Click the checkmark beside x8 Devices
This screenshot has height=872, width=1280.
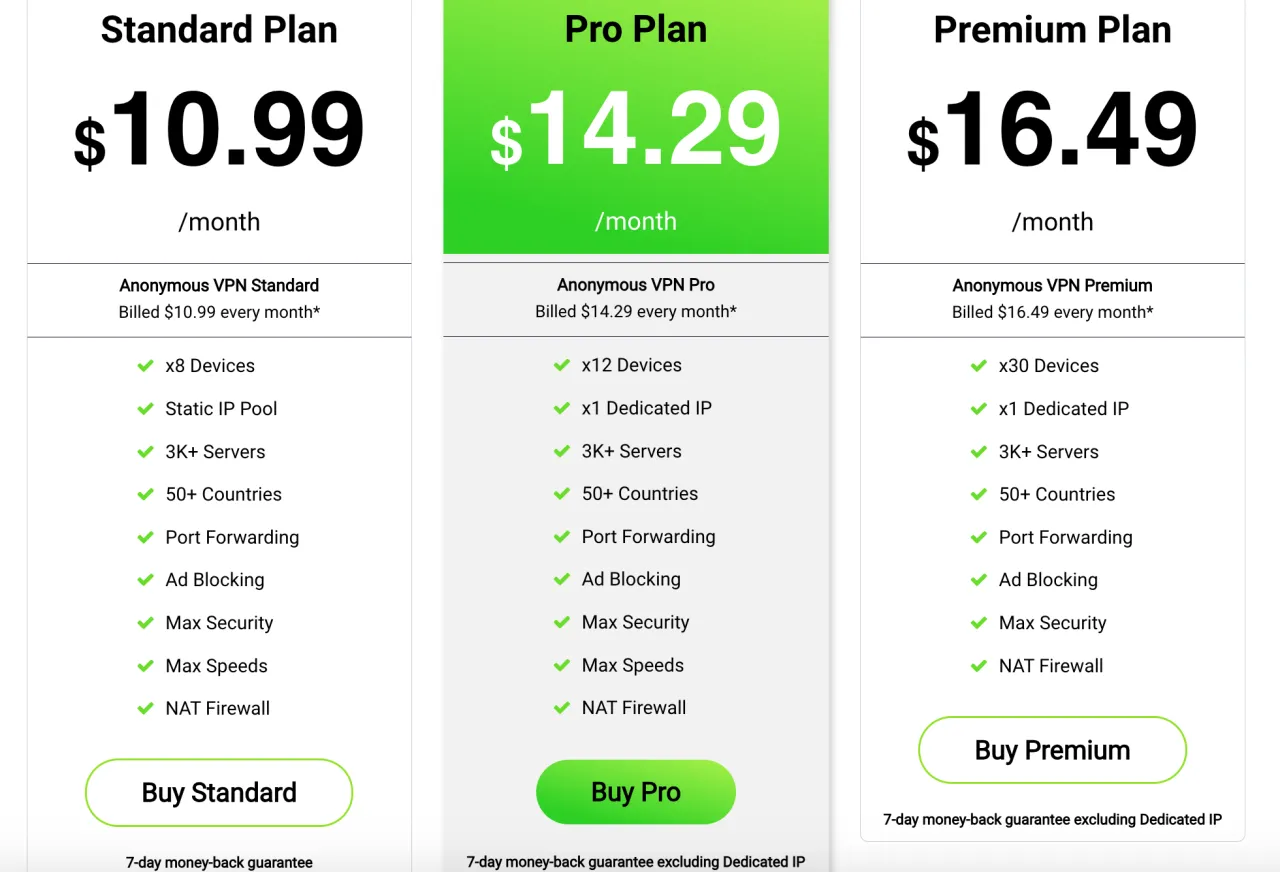point(145,366)
